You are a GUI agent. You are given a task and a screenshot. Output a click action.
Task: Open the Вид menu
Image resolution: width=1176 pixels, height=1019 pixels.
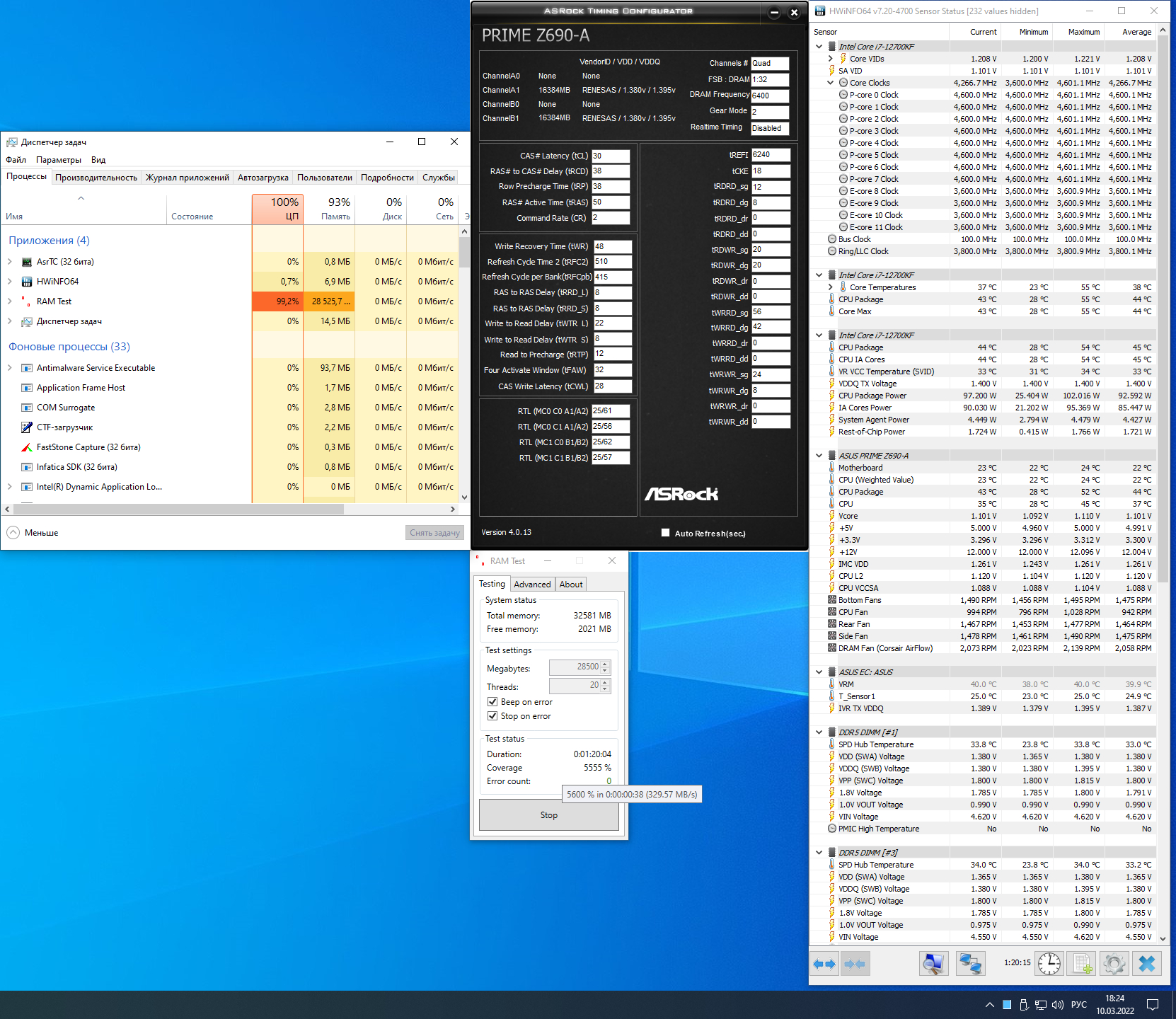(x=98, y=160)
